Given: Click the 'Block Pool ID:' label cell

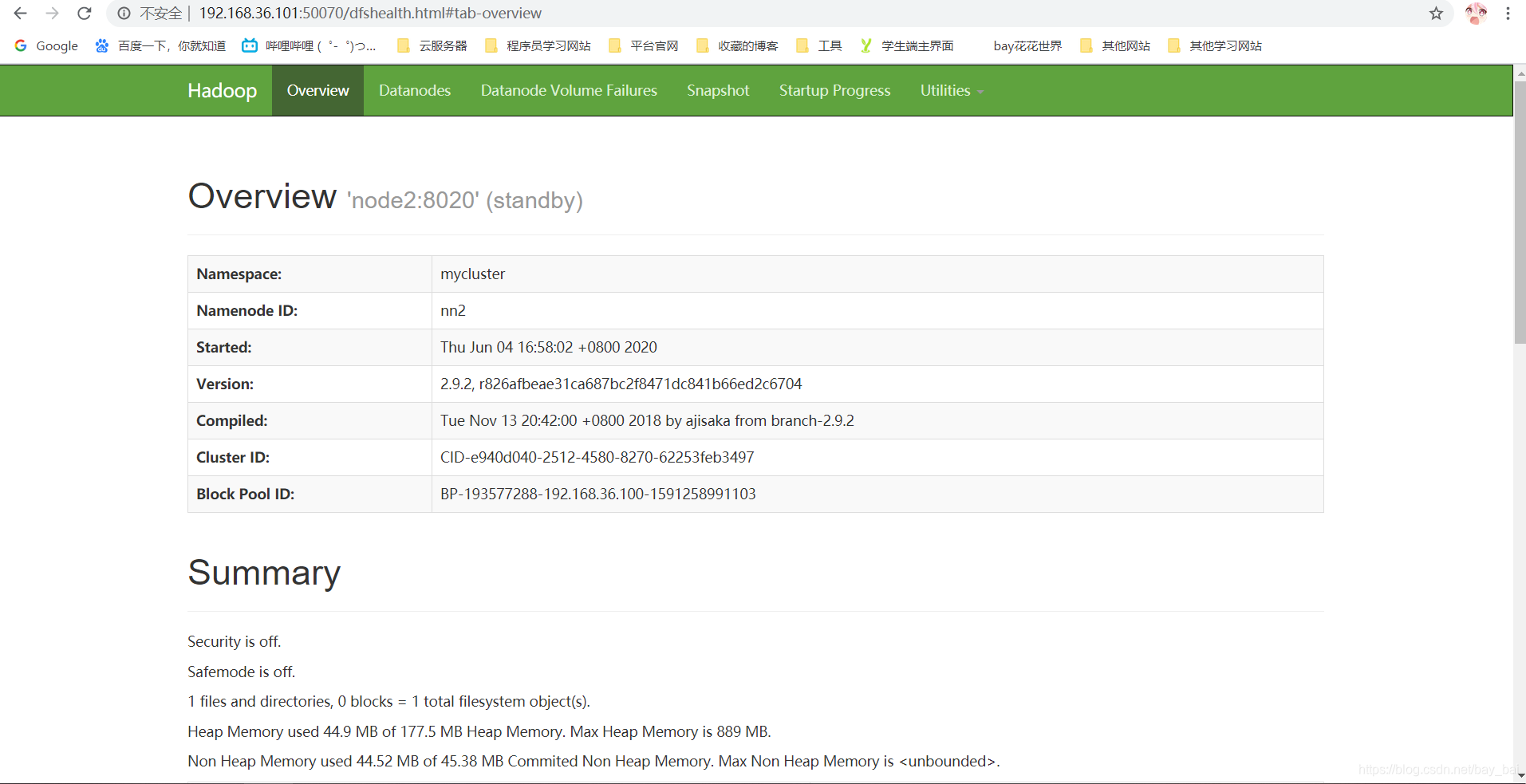Looking at the screenshot, I should coord(310,494).
